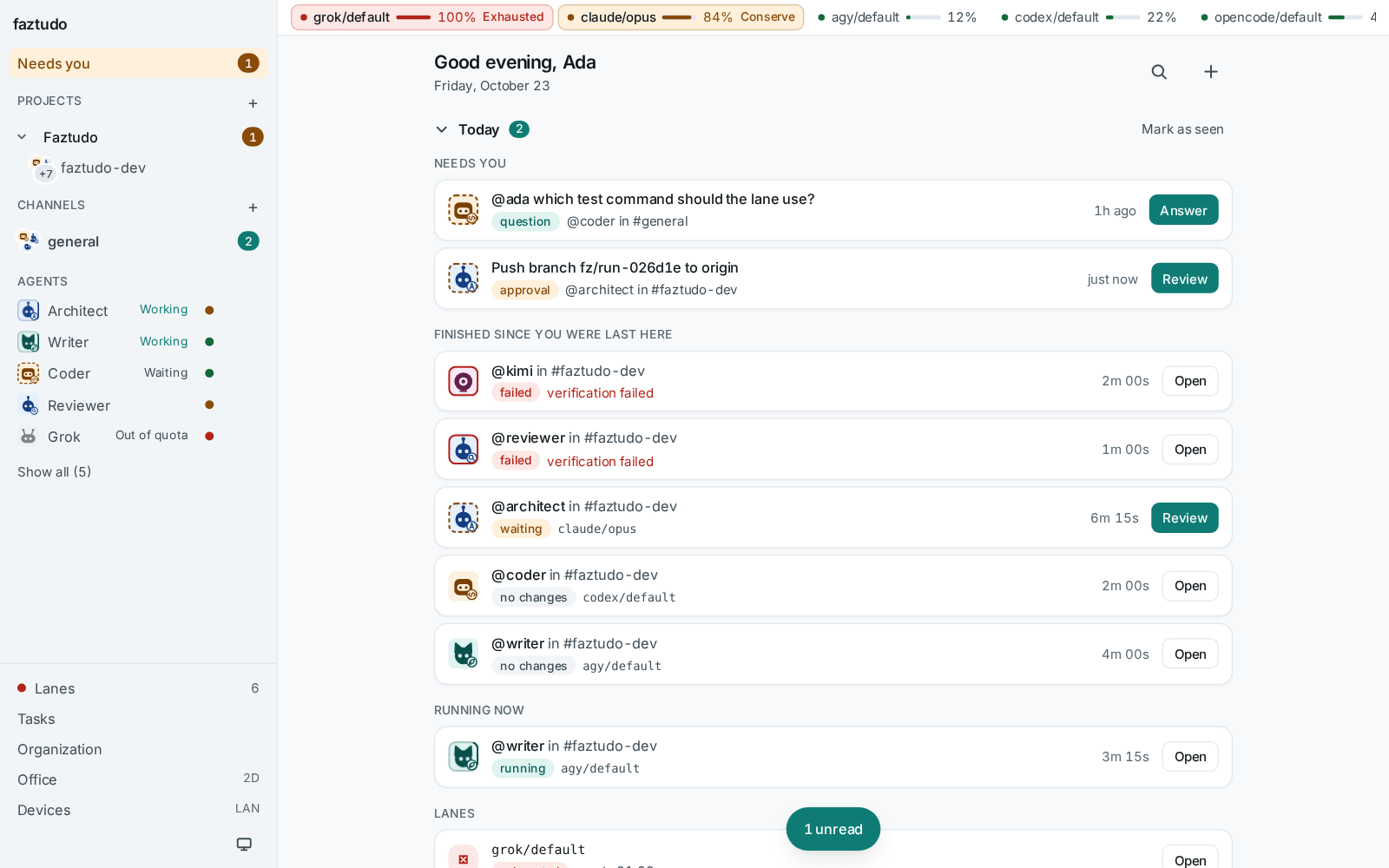Click the faztudo home title
The width and height of the screenshot is (1389, 868).
tap(40, 24)
